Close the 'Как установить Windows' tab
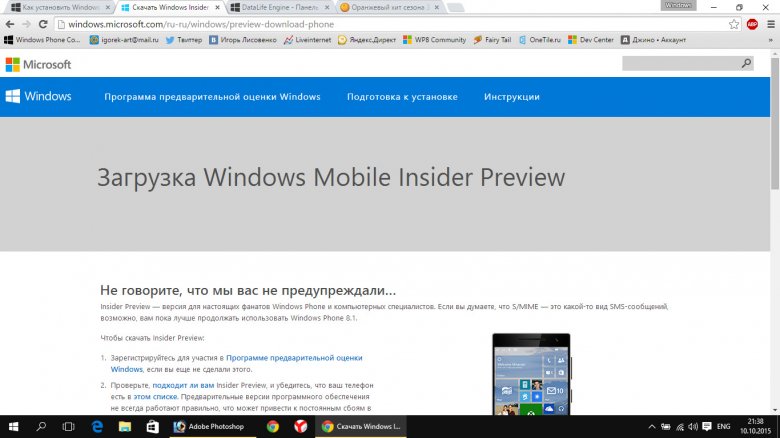The height and width of the screenshot is (438, 780). (x=108, y=7)
